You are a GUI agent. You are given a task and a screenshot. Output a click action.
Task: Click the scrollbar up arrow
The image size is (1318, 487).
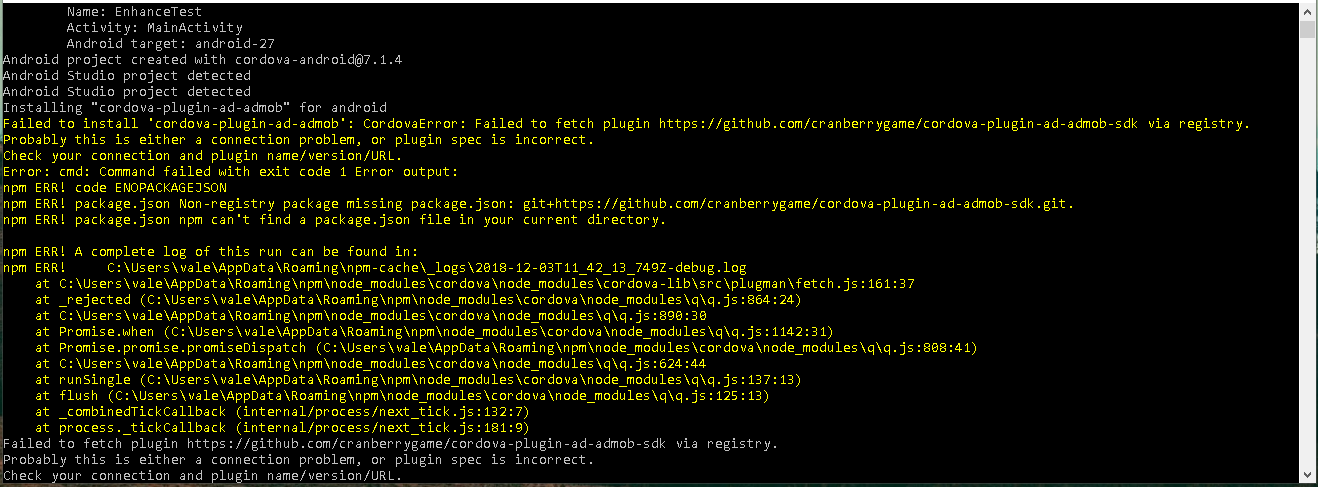pyautogui.click(x=1308, y=8)
